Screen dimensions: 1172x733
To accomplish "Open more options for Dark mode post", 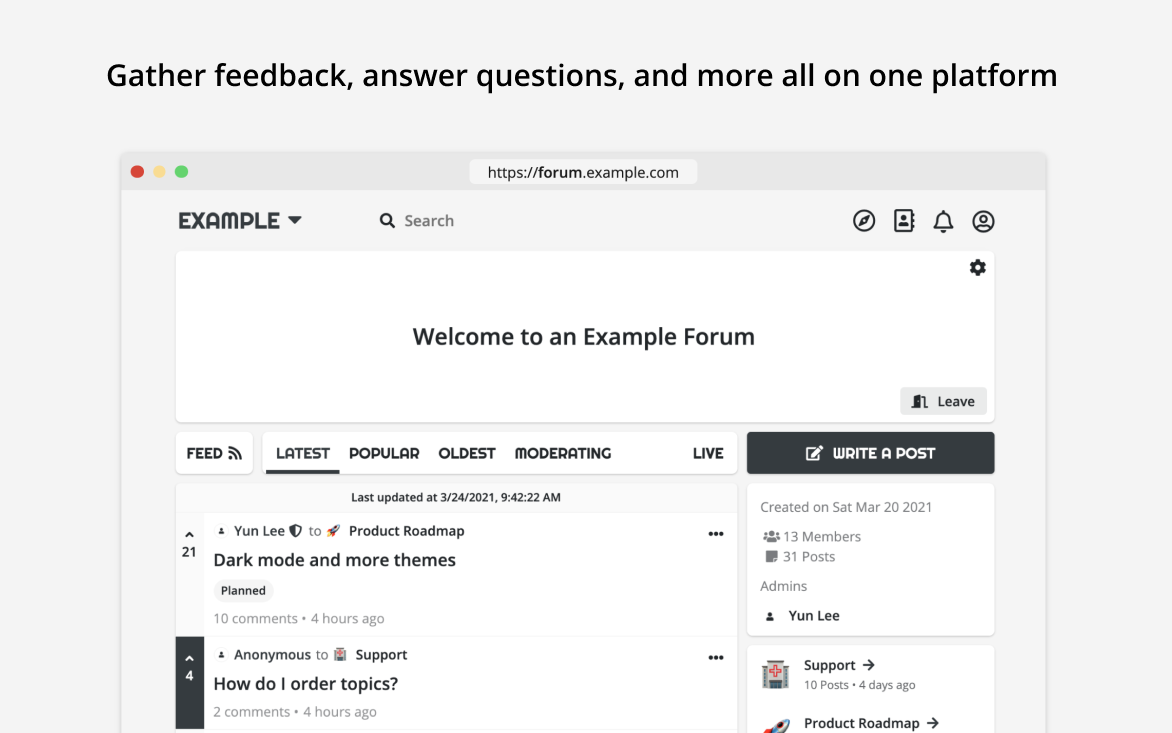I will point(715,533).
